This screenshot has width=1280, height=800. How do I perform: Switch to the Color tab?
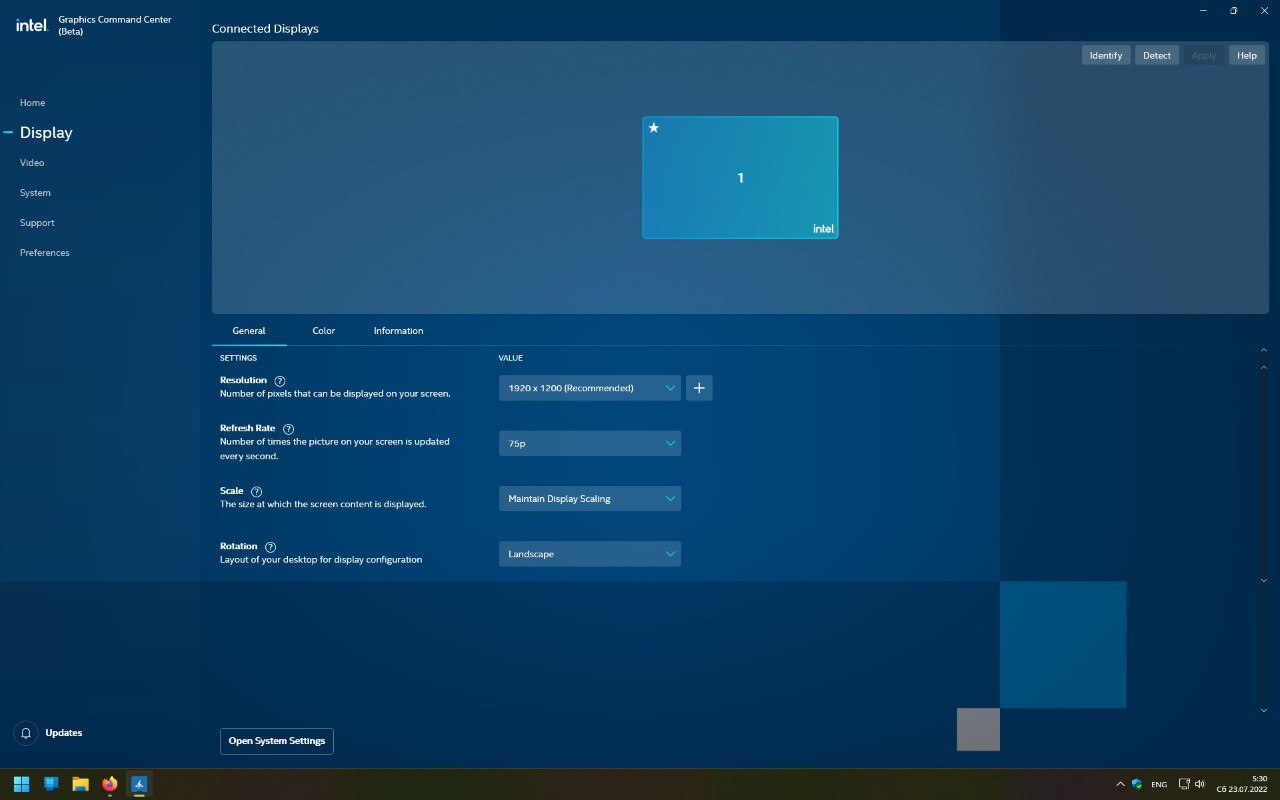click(x=323, y=331)
